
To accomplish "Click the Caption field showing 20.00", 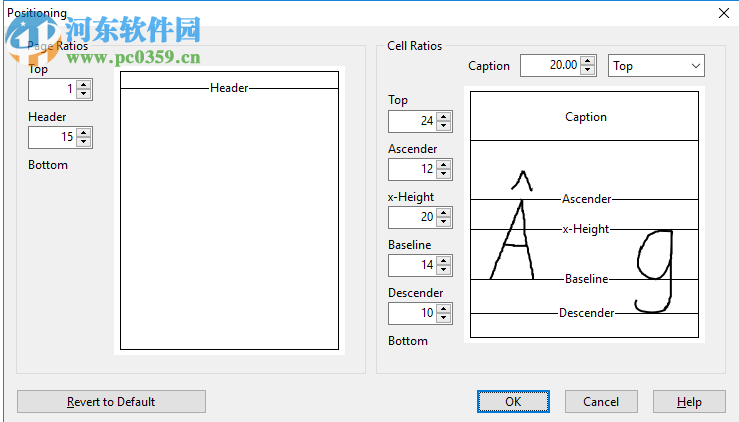I will tap(550, 66).
